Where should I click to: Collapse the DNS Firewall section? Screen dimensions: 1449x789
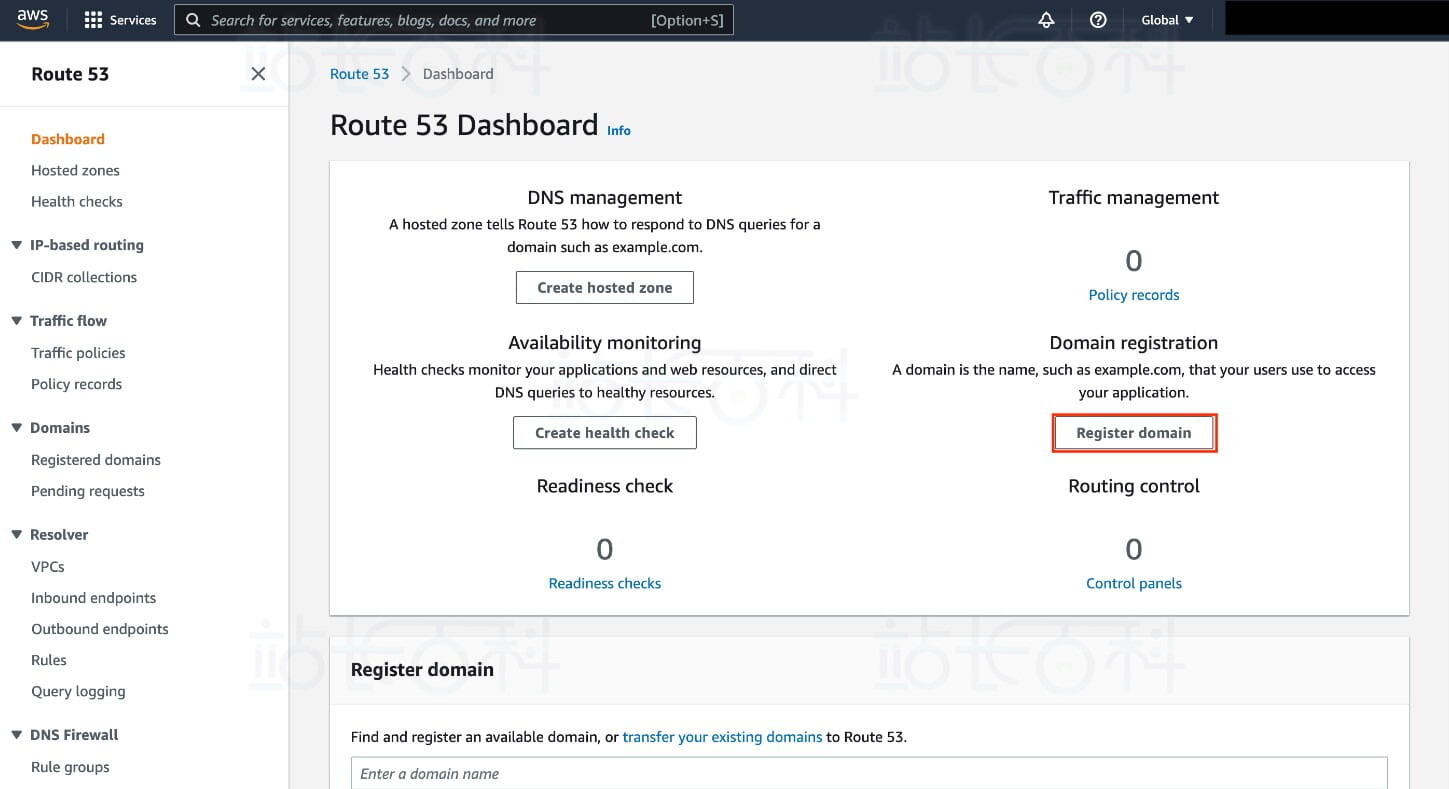[x=17, y=735]
